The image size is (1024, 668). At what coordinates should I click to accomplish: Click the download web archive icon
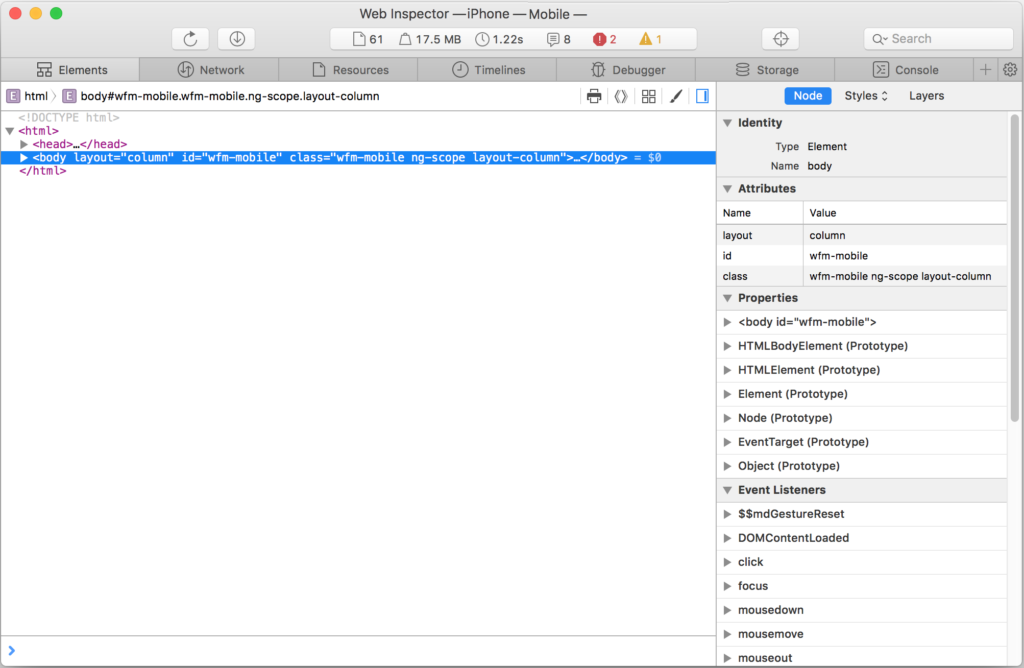pos(237,39)
